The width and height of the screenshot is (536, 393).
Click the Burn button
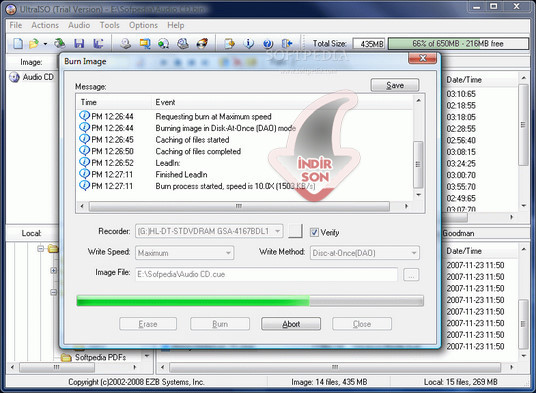pyautogui.click(x=220, y=324)
